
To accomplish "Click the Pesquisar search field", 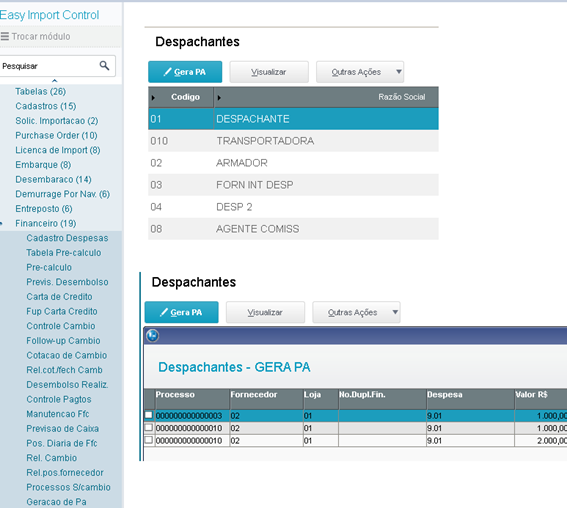I will coord(49,66).
